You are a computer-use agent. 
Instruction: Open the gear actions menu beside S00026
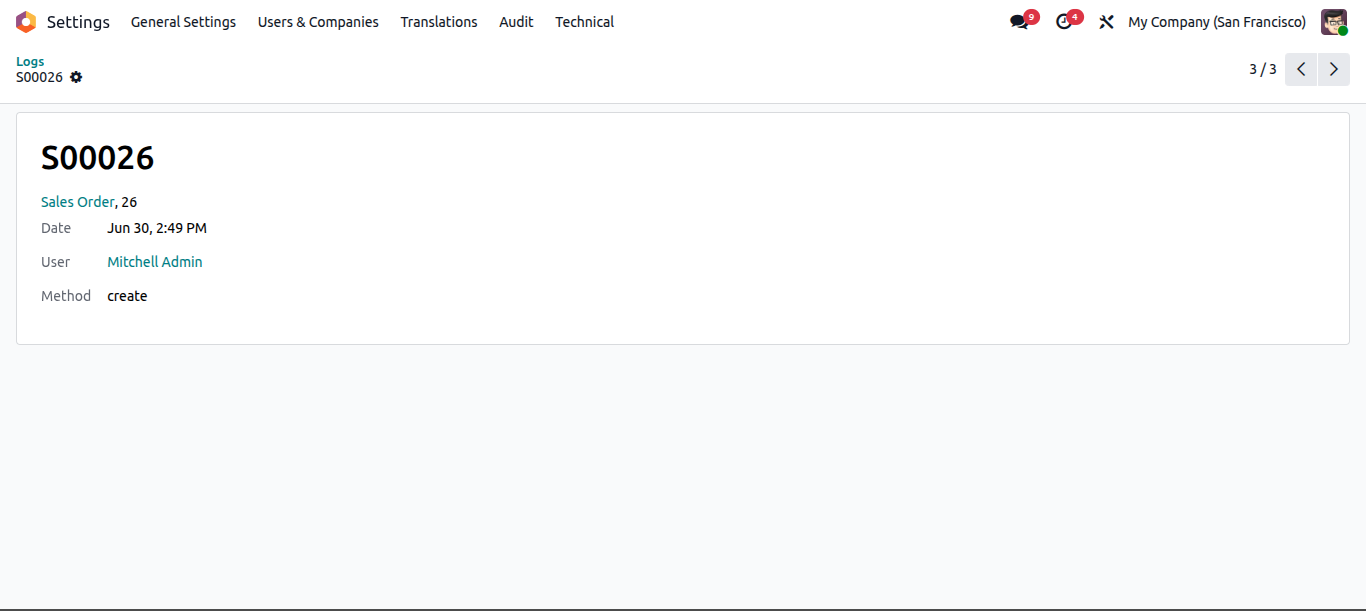coord(76,77)
